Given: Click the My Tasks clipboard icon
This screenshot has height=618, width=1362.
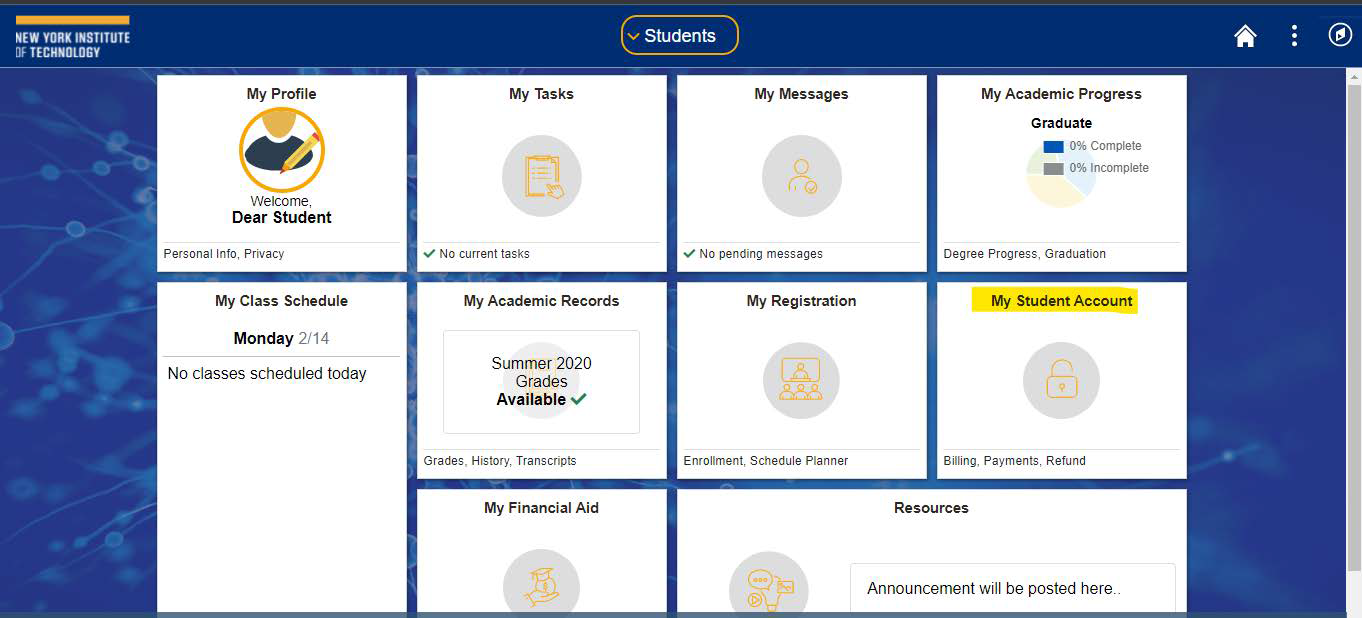Looking at the screenshot, I should point(541,176).
